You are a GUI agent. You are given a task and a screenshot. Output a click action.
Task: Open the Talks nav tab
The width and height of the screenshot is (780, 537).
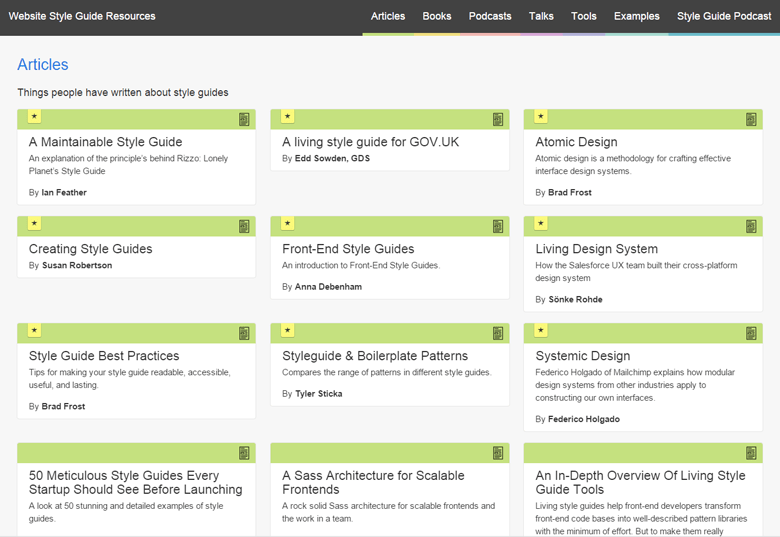pyautogui.click(x=541, y=16)
